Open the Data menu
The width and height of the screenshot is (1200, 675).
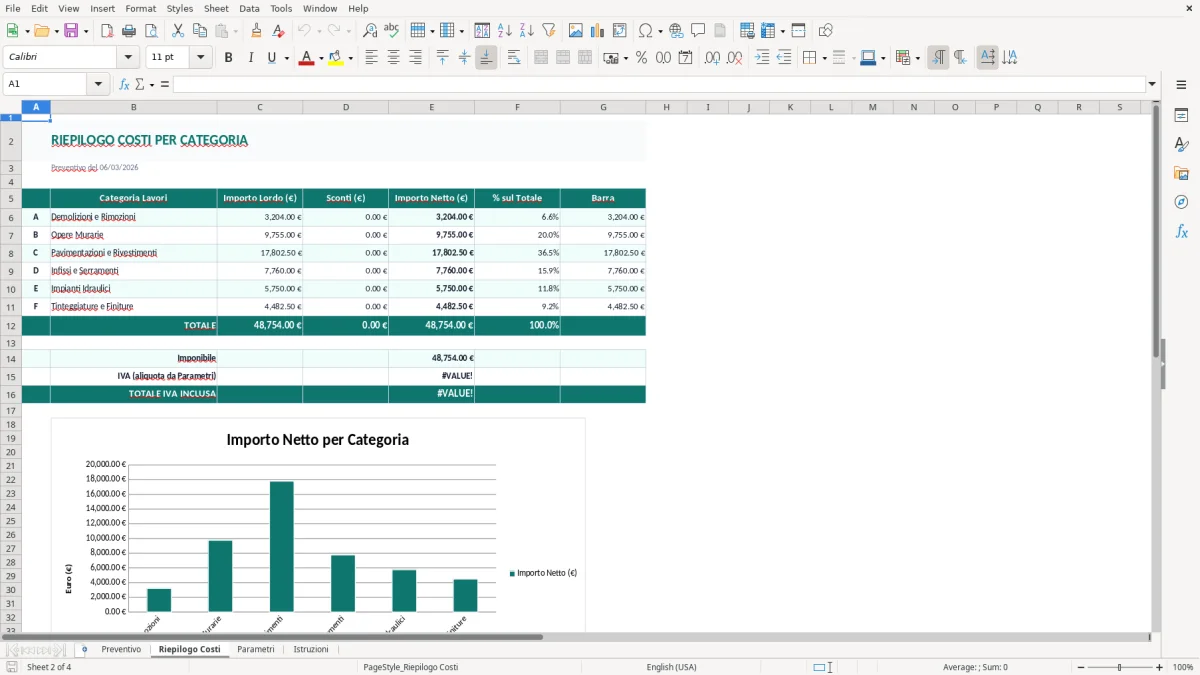[249, 8]
